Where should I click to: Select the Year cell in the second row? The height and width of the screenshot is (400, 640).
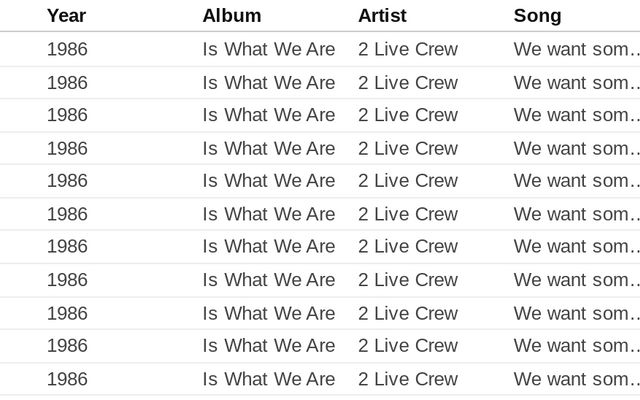(x=67, y=83)
